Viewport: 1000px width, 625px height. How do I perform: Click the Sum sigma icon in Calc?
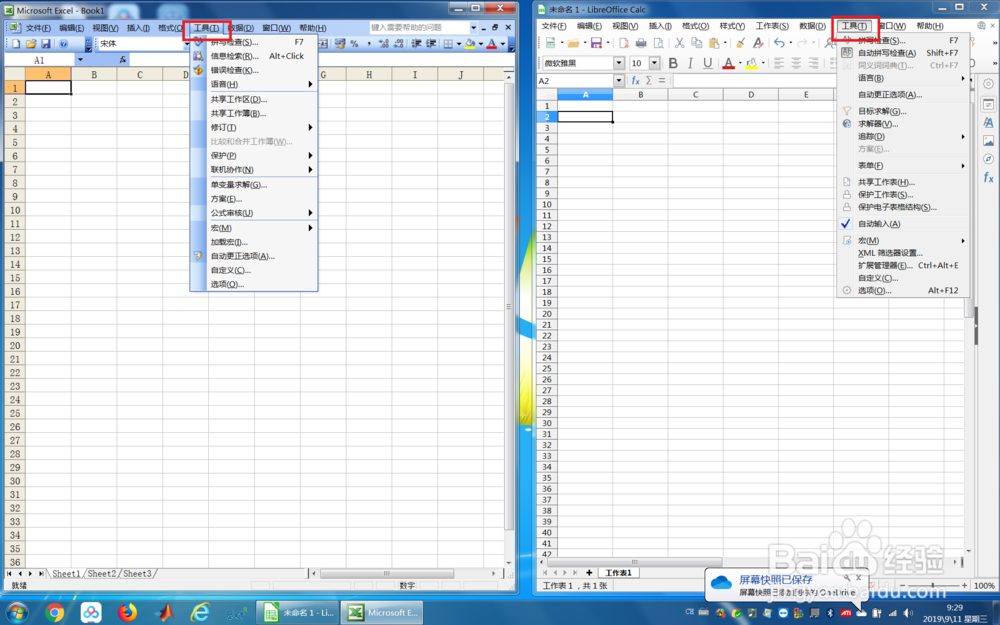649,80
